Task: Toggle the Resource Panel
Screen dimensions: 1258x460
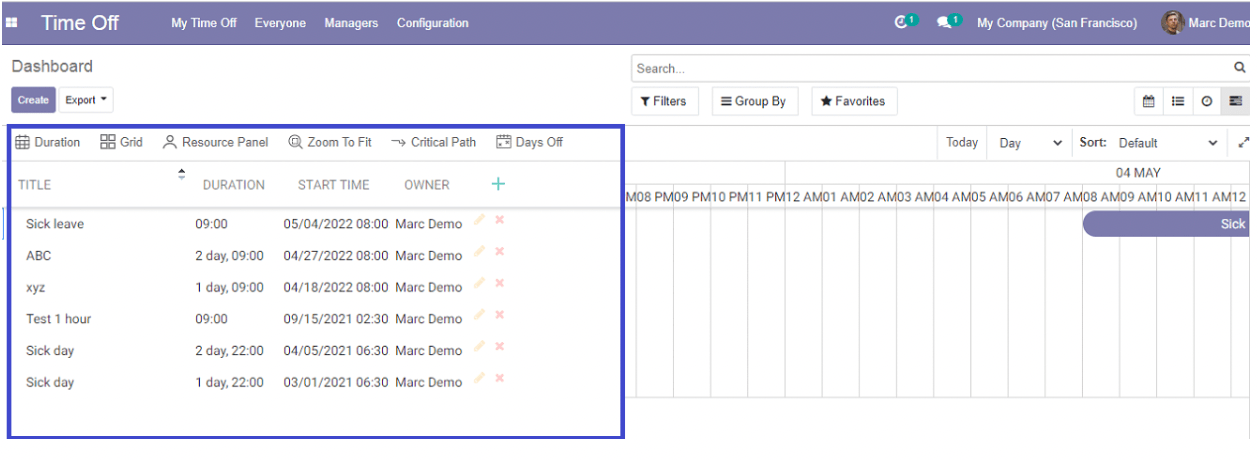Action: pos(215,142)
